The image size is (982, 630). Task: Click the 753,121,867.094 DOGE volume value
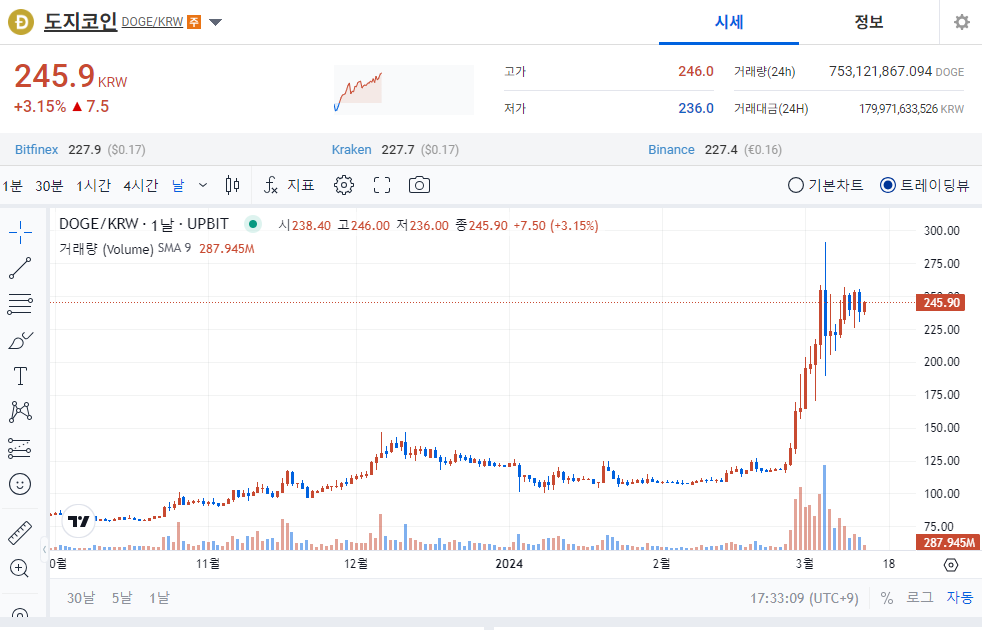(x=896, y=71)
